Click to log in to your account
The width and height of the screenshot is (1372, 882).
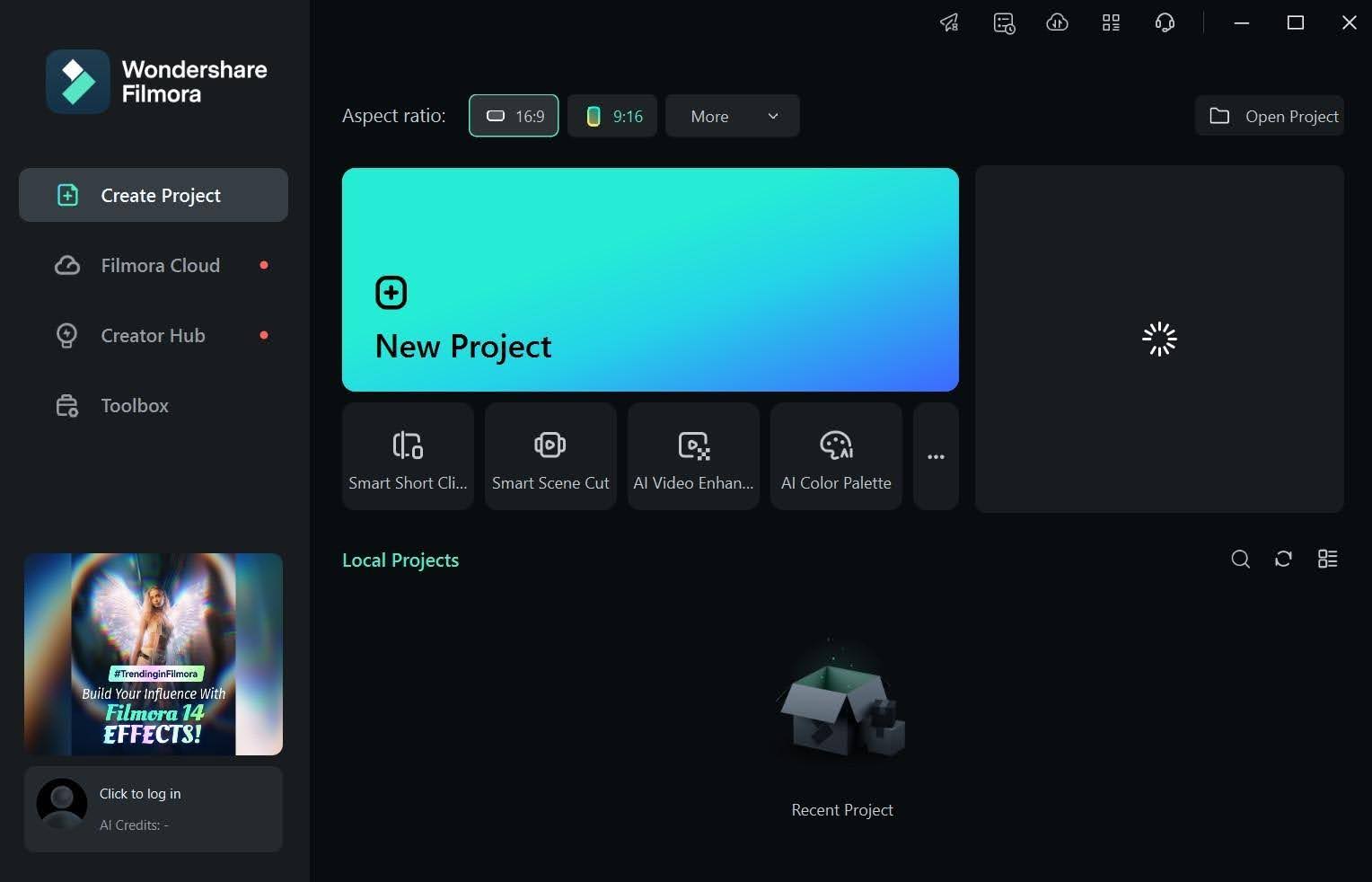click(140, 793)
